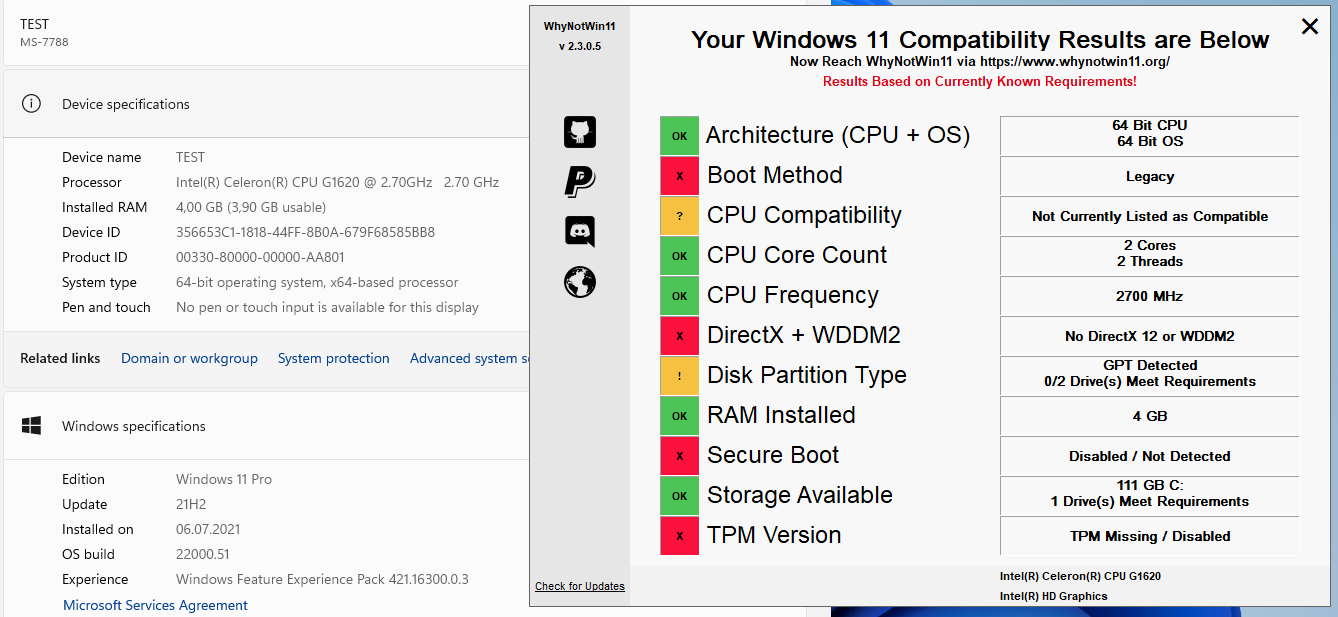Click the 'TPM Version' label

pos(774,535)
